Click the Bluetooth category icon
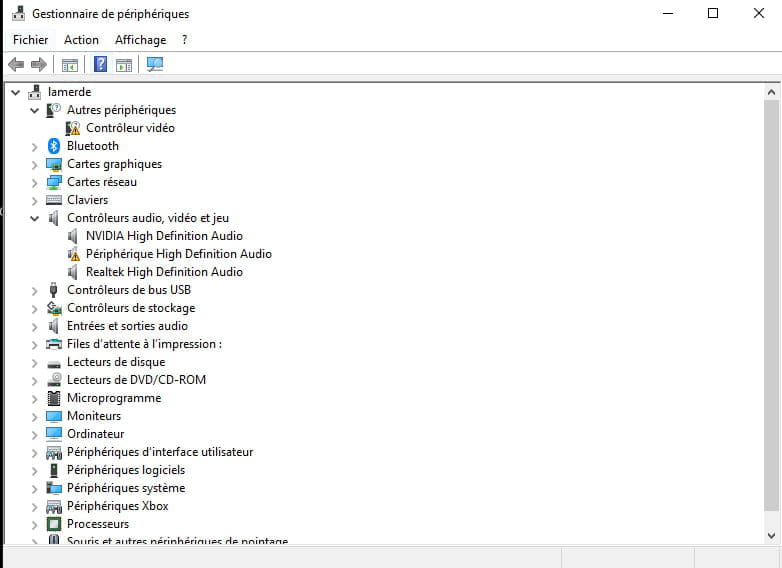782x568 pixels. point(54,146)
